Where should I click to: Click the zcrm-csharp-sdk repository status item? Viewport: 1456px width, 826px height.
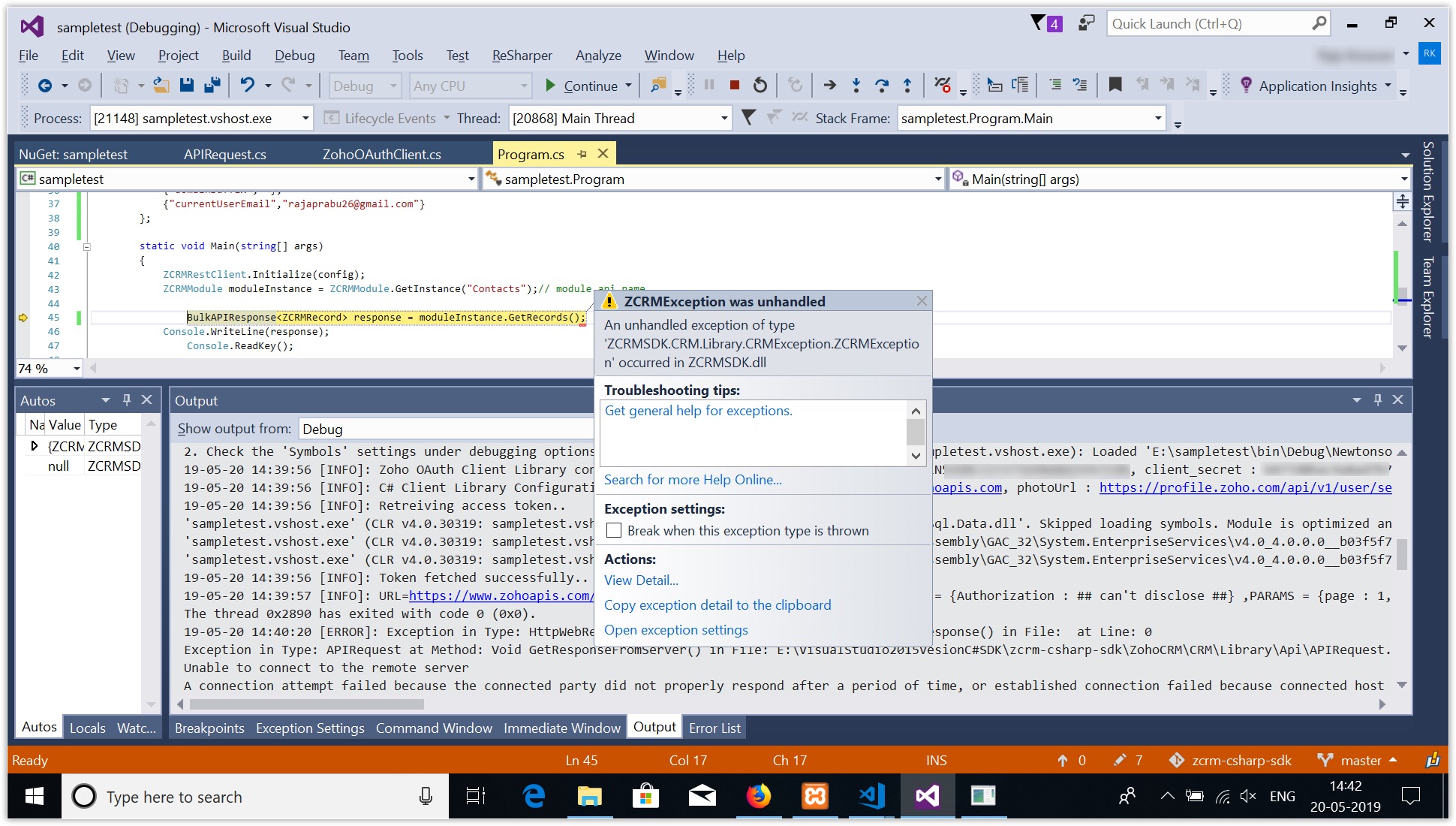click(1230, 760)
